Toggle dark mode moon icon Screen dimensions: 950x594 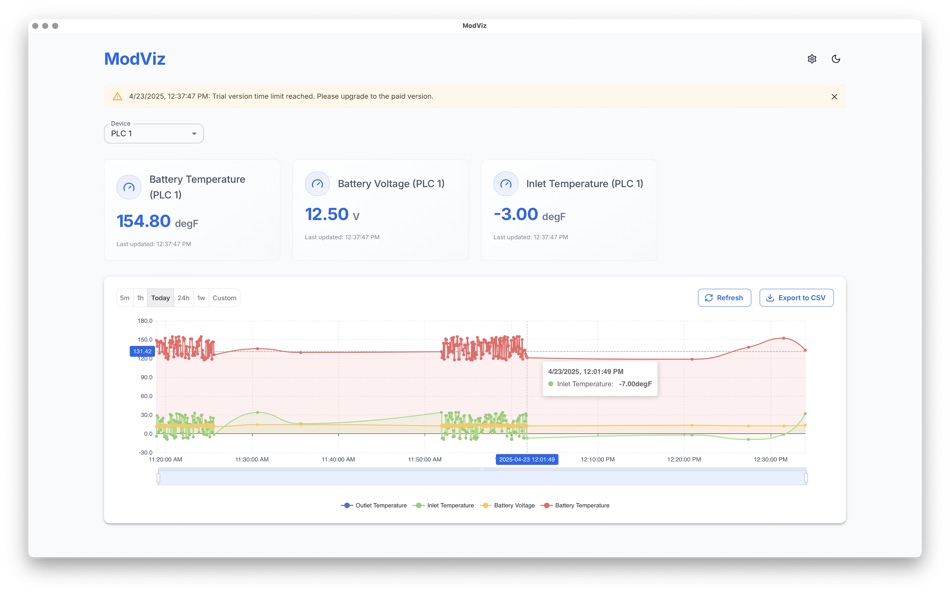pos(836,59)
